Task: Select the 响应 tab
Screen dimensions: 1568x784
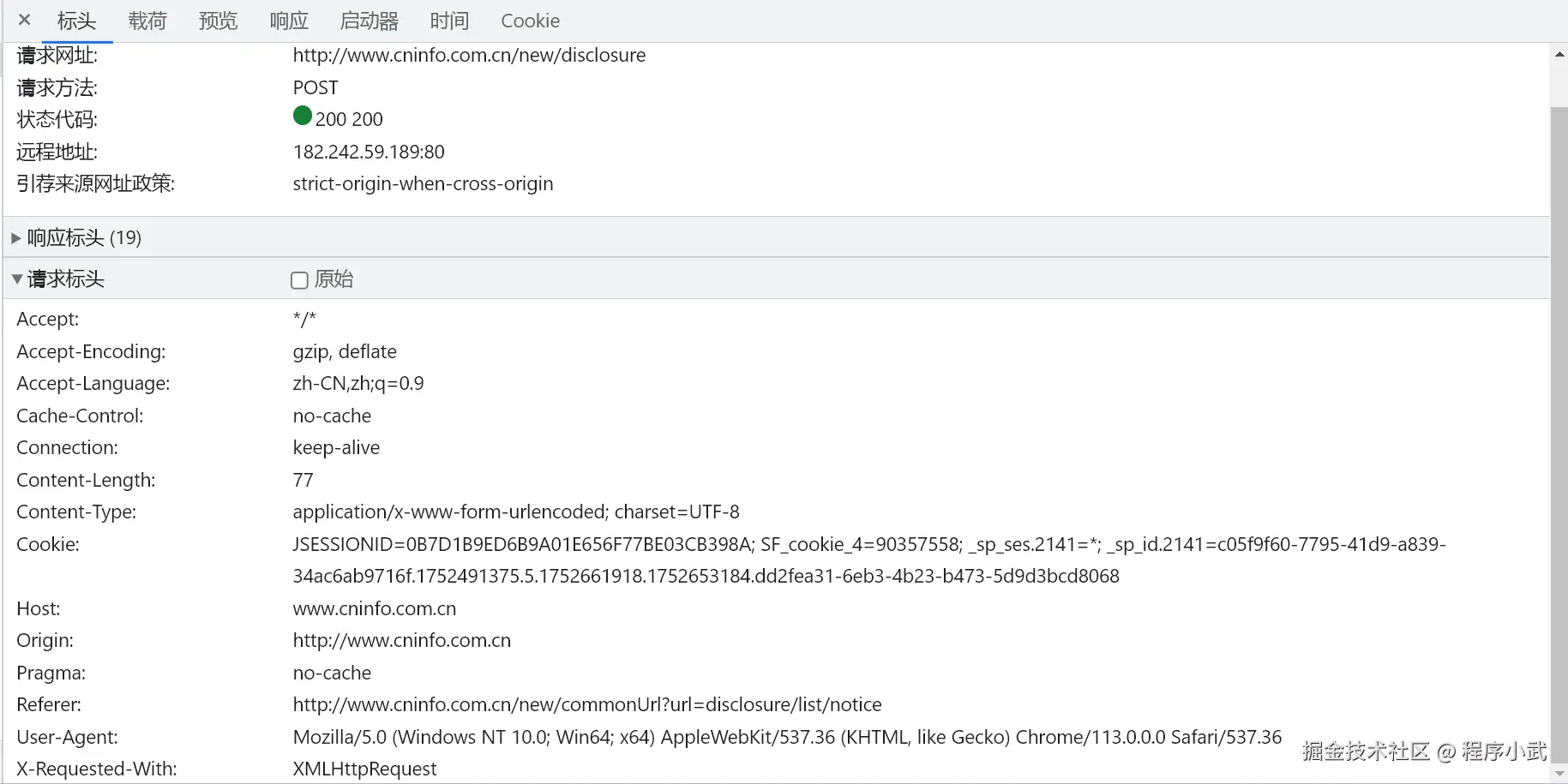Action: (289, 21)
